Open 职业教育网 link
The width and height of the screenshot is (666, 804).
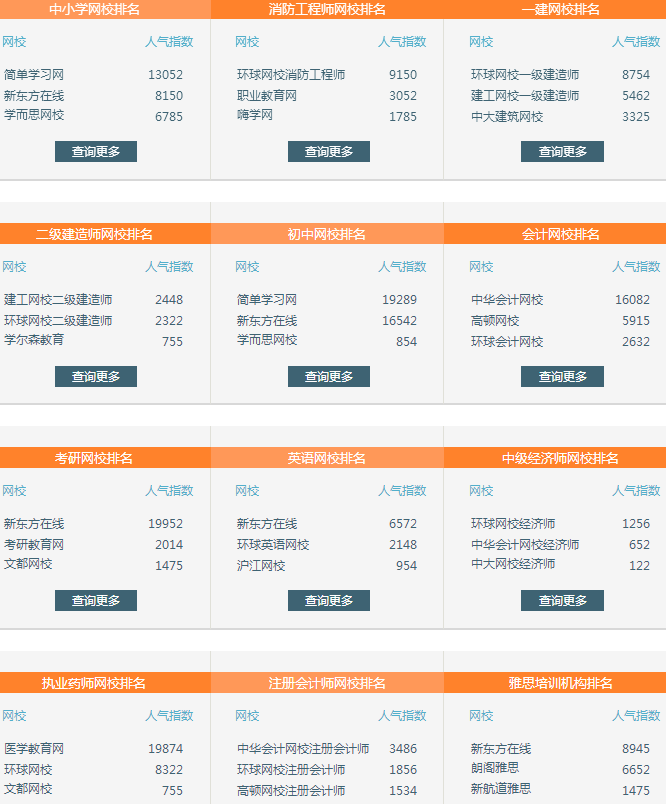click(x=267, y=96)
